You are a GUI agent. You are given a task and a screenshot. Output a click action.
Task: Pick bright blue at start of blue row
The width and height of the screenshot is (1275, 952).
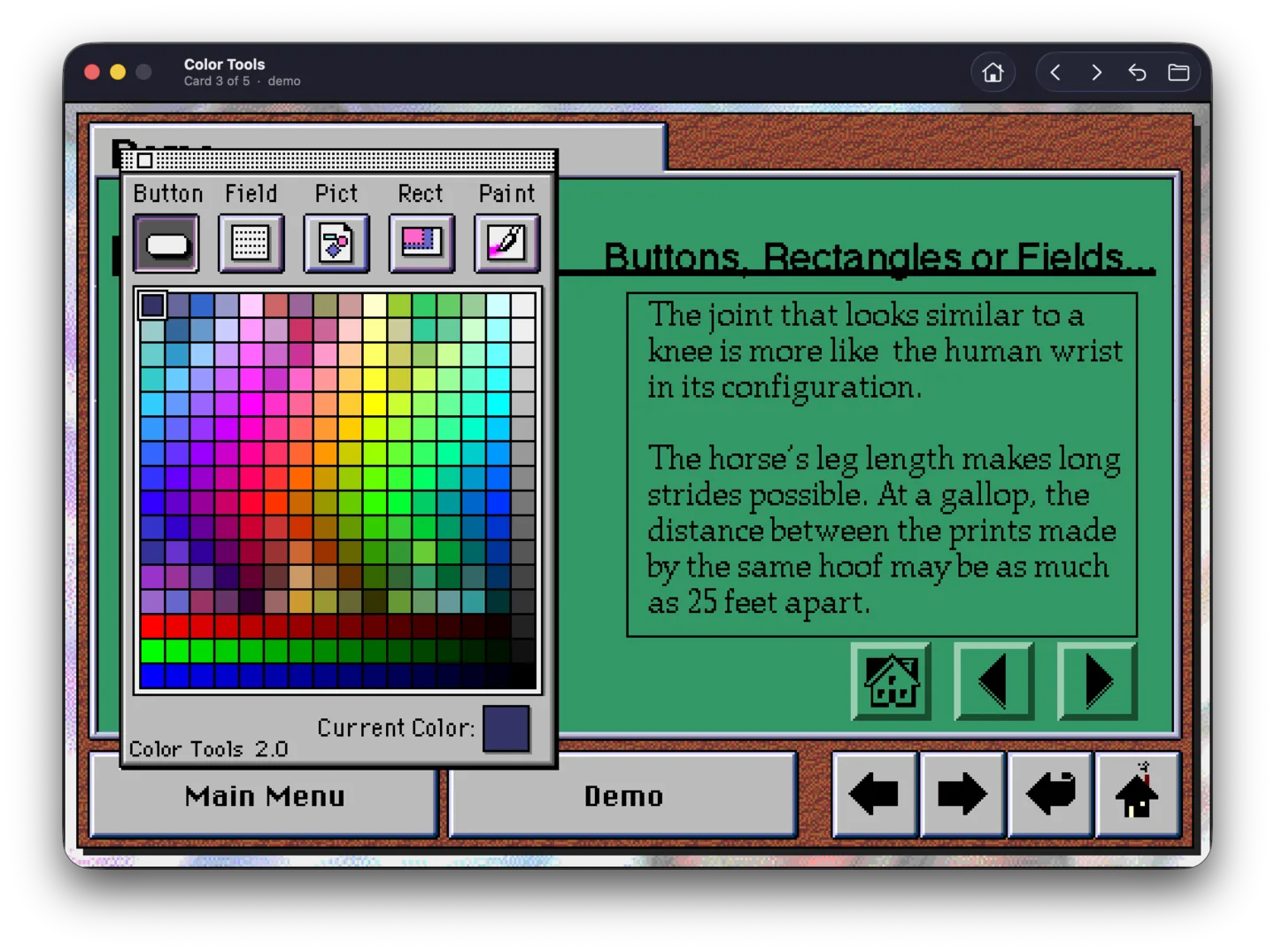152,677
